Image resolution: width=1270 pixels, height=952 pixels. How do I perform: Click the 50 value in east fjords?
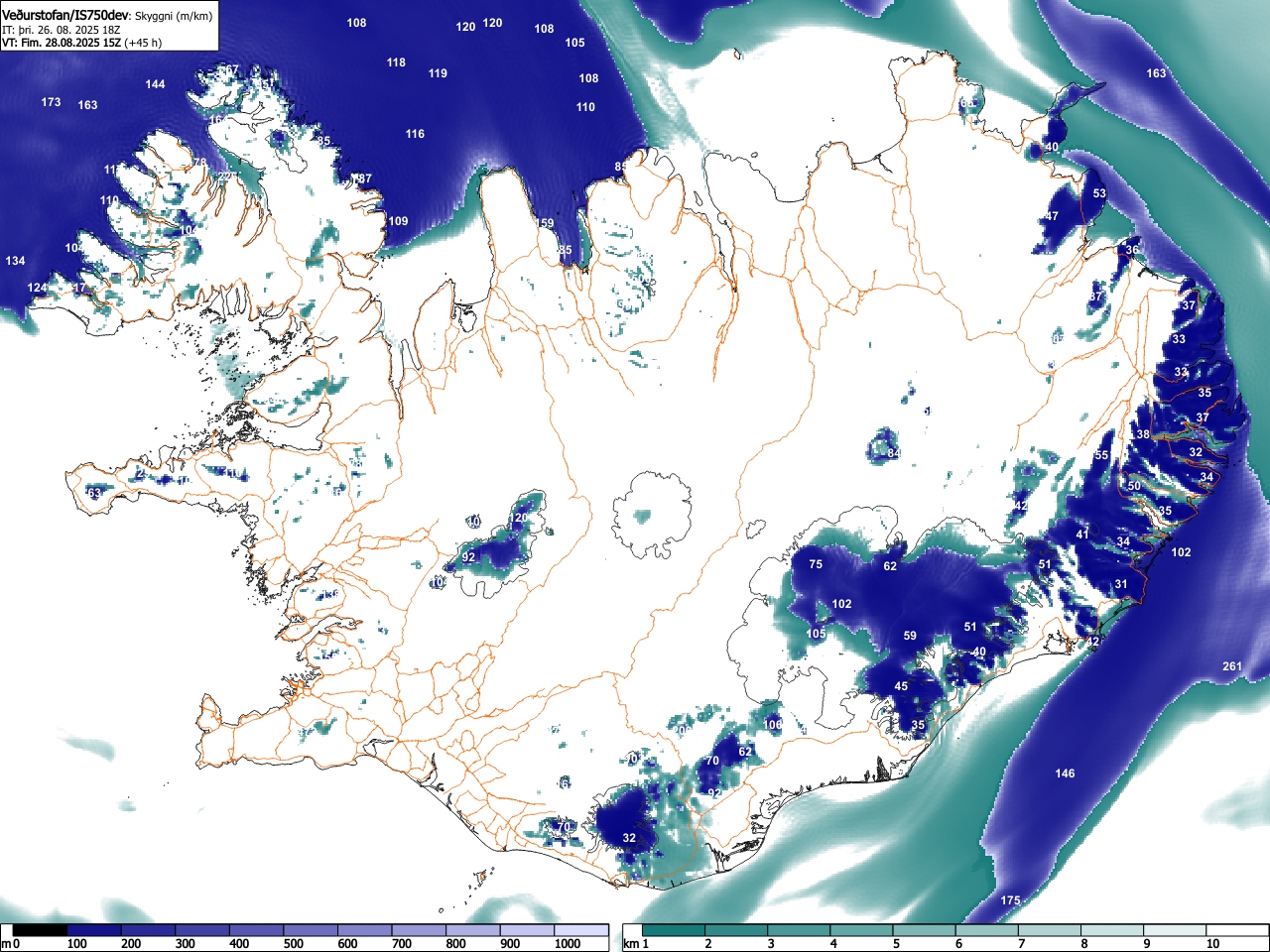(1134, 487)
